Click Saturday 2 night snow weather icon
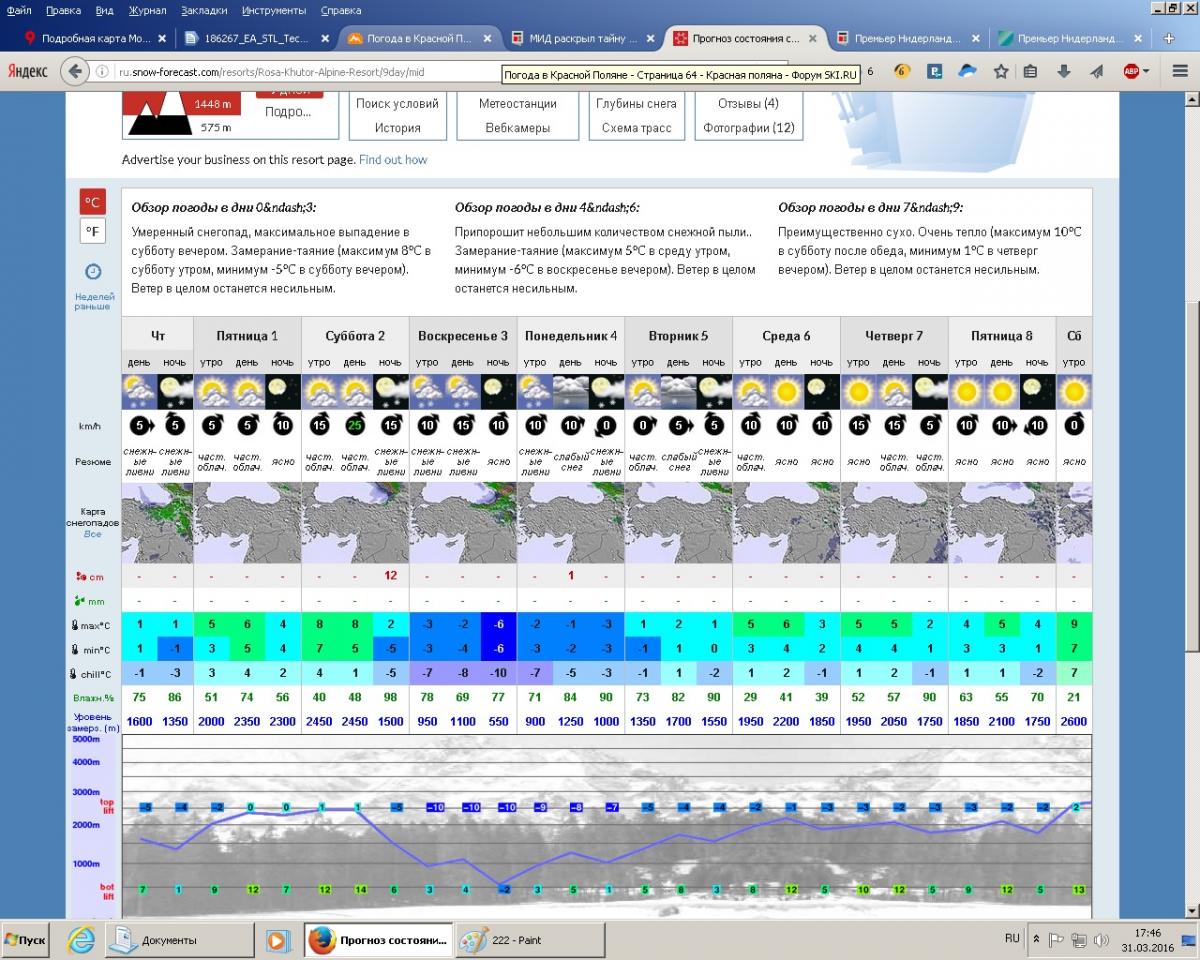Screen dimensions: 1200x960 (390, 390)
